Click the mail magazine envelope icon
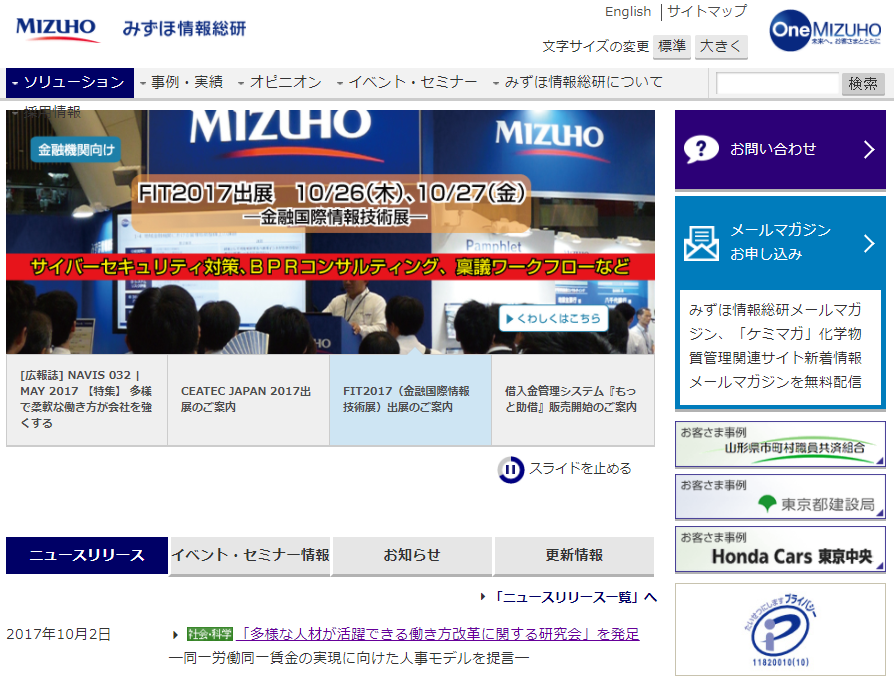The width and height of the screenshot is (894, 680). [701, 243]
